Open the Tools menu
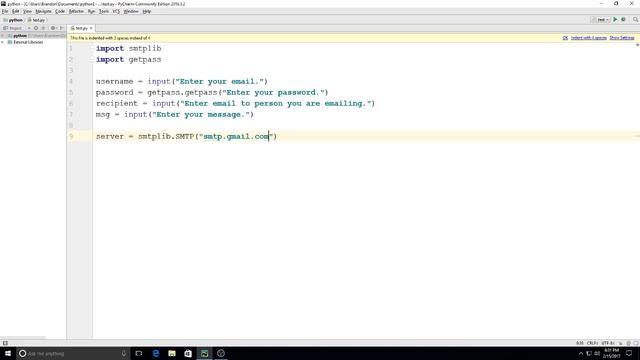The width and height of the screenshot is (640, 360). pos(104,11)
